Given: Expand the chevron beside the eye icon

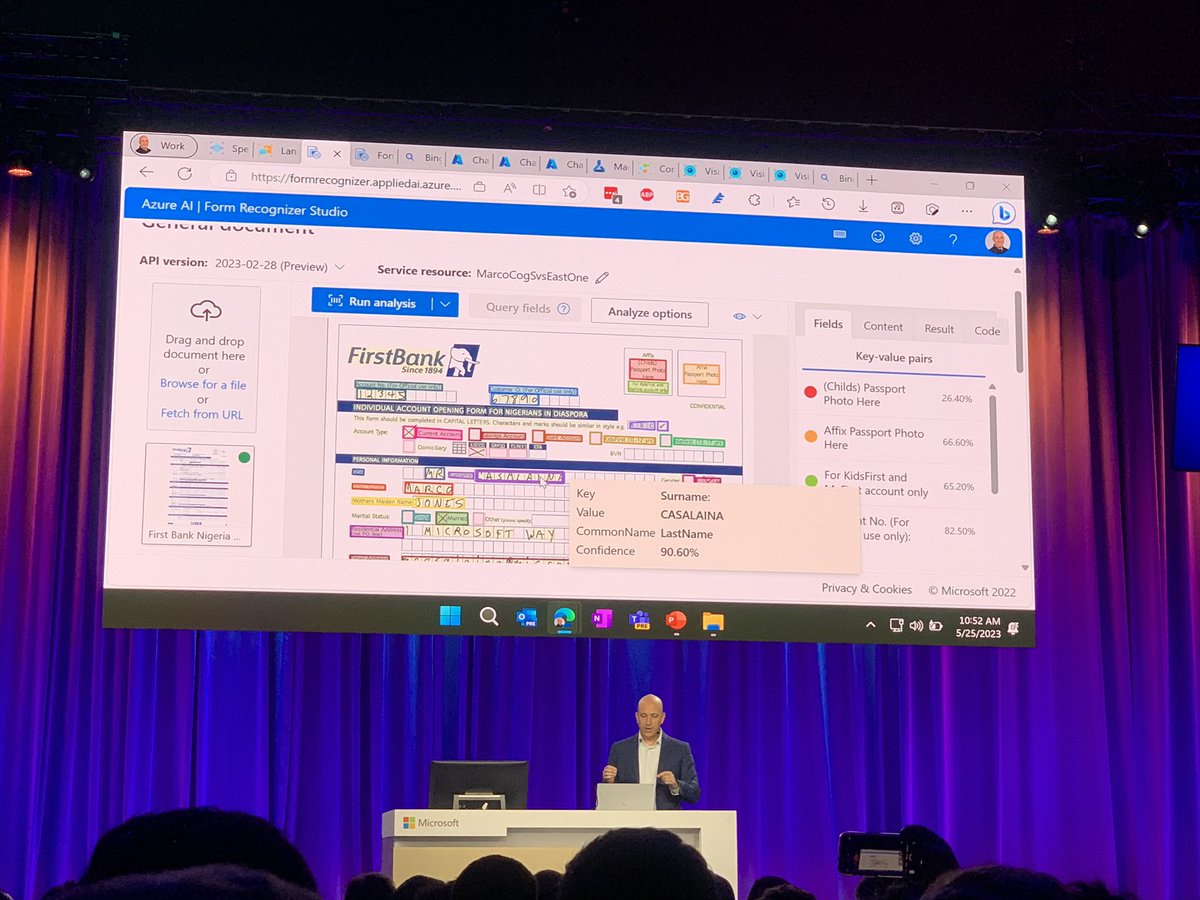Looking at the screenshot, I should coord(757,317).
